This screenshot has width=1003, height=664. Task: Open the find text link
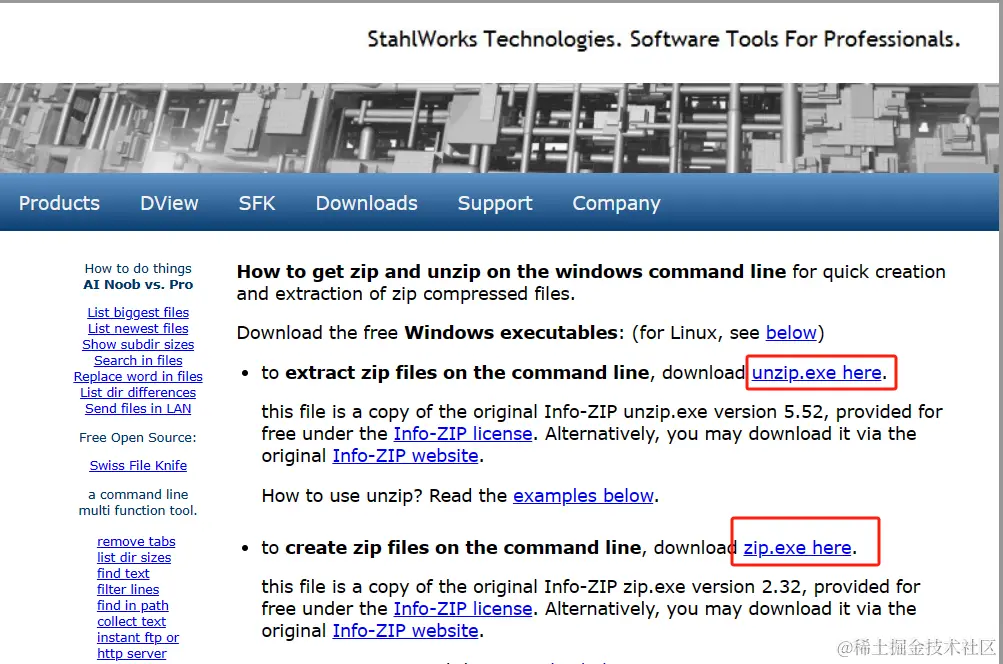123,573
